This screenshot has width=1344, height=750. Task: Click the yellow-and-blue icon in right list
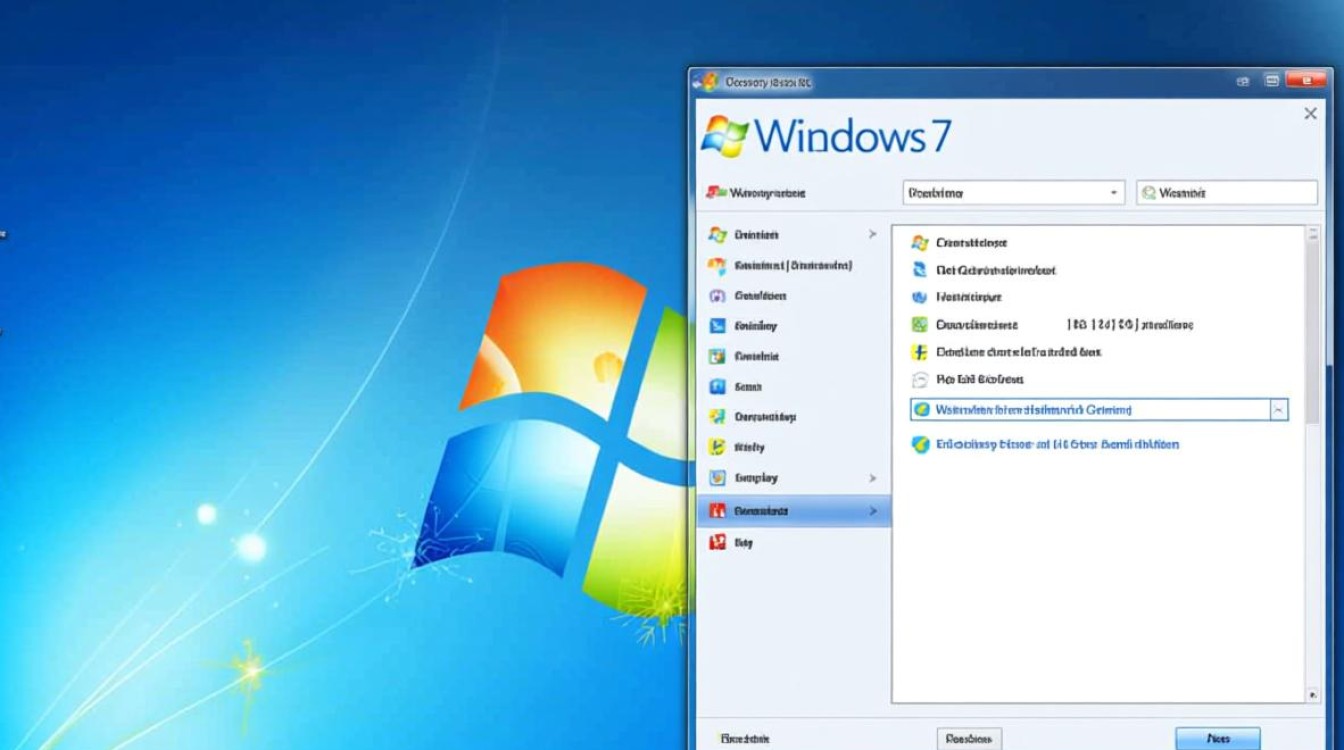(920, 352)
